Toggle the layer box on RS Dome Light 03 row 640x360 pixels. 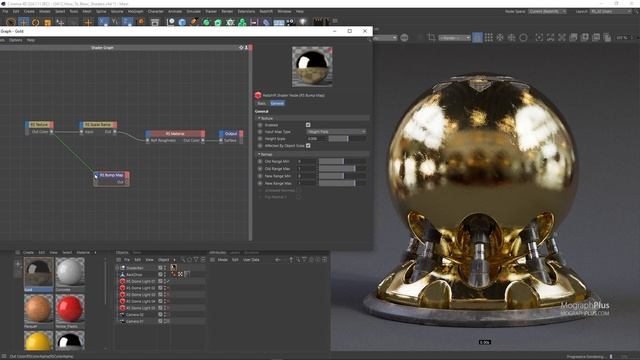(x=160, y=295)
